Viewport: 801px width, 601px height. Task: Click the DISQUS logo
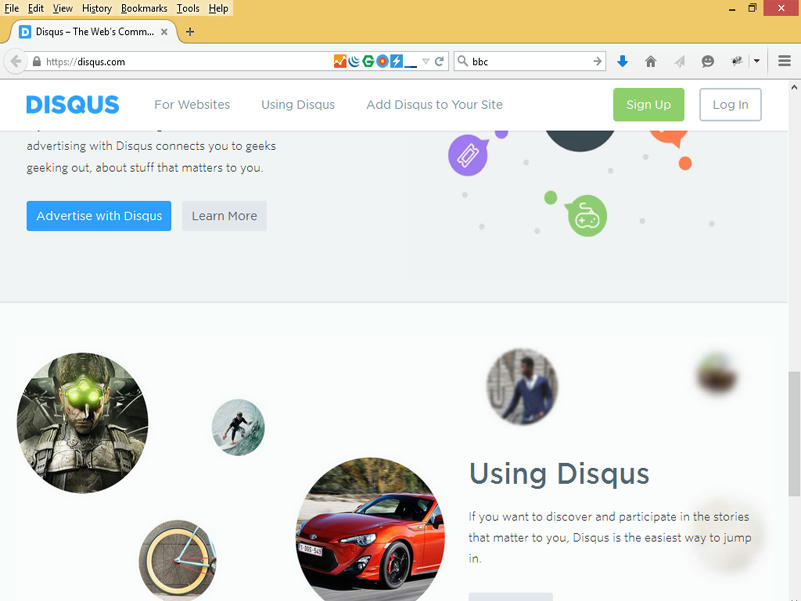point(73,104)
